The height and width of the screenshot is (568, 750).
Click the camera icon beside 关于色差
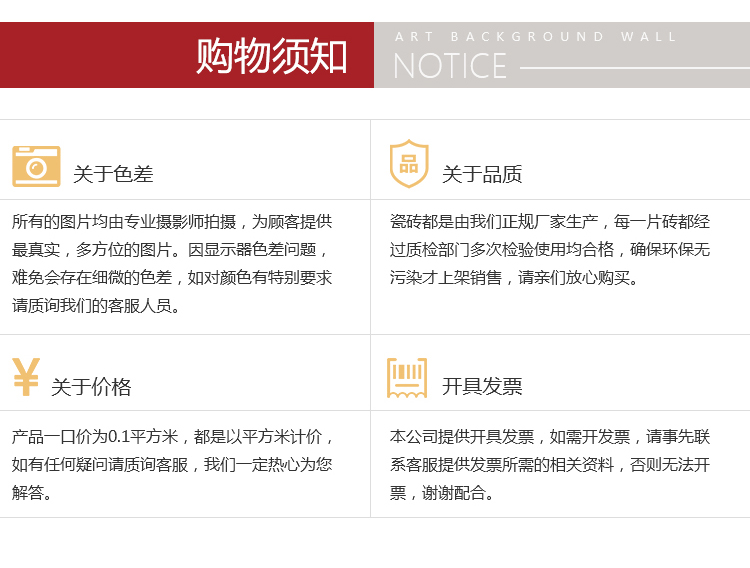36,166
